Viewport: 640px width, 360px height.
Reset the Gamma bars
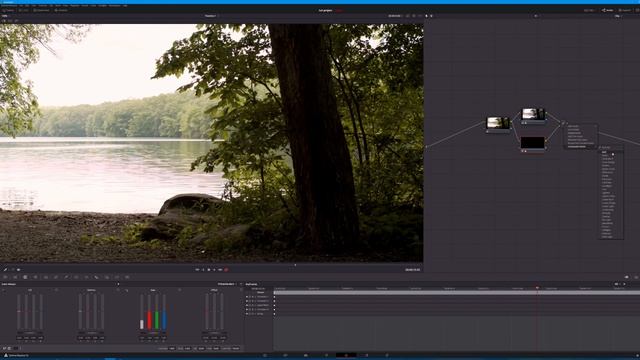(118, 290)
